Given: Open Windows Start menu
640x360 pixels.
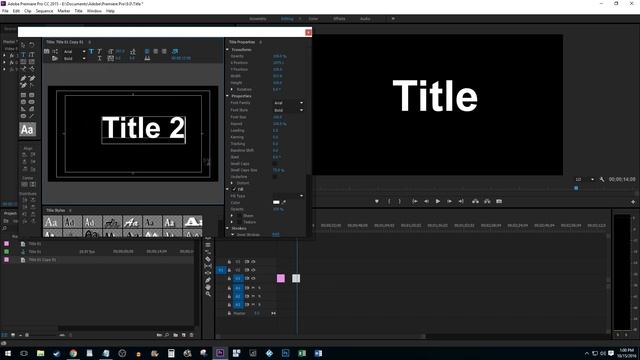Looking at the screenshot, I should [7, 353].
